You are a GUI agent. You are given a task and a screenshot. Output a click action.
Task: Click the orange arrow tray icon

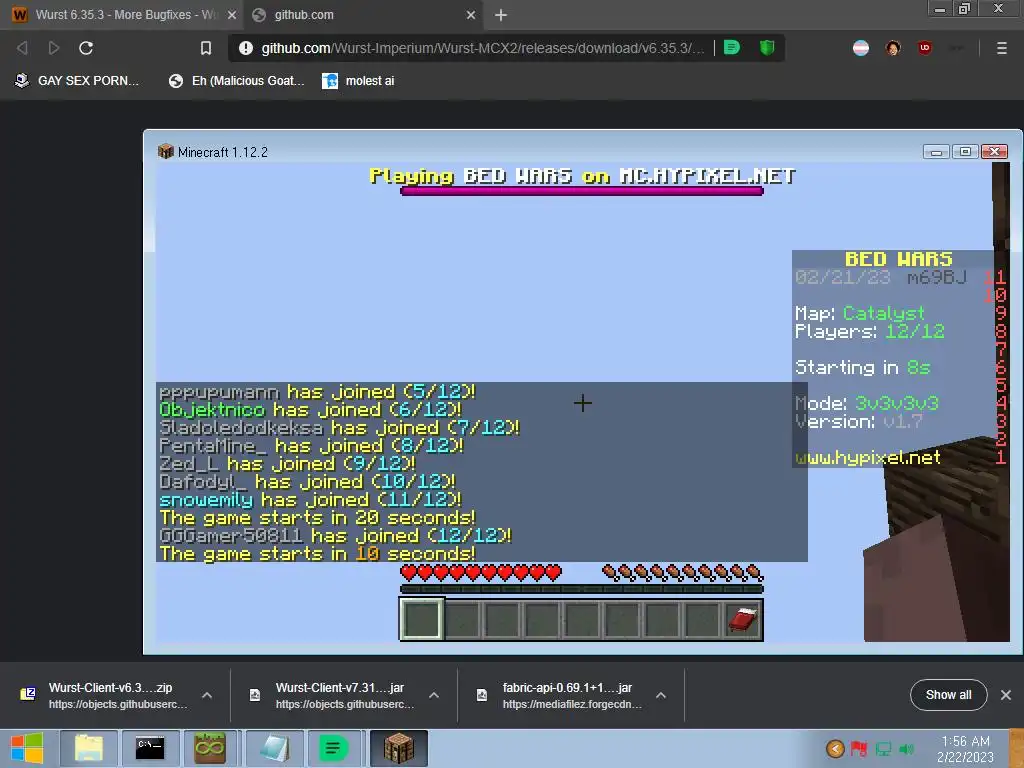click(x=835, y=748)
